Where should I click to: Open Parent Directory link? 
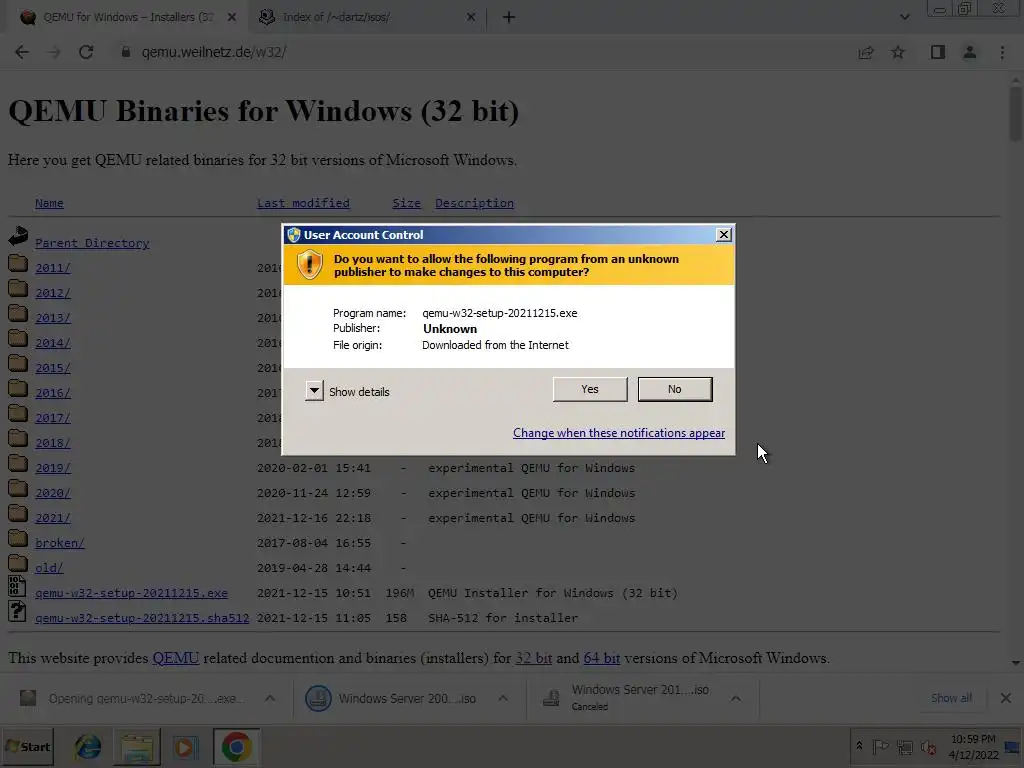pos(92,243)
